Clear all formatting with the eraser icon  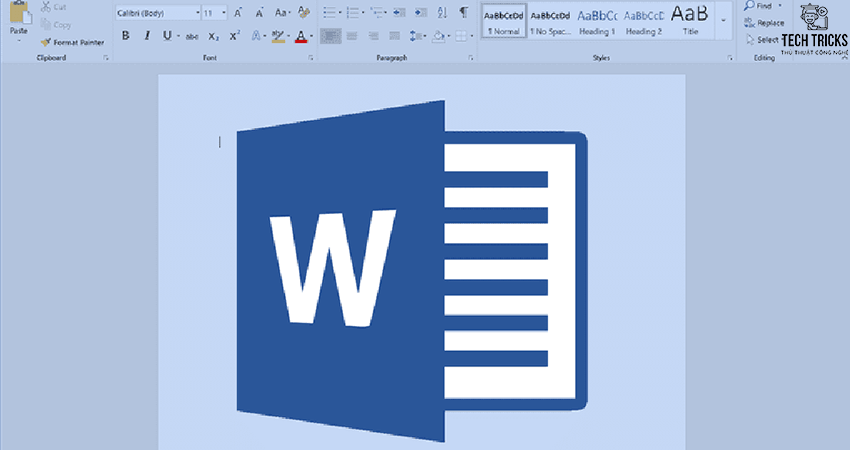(304, 12)
